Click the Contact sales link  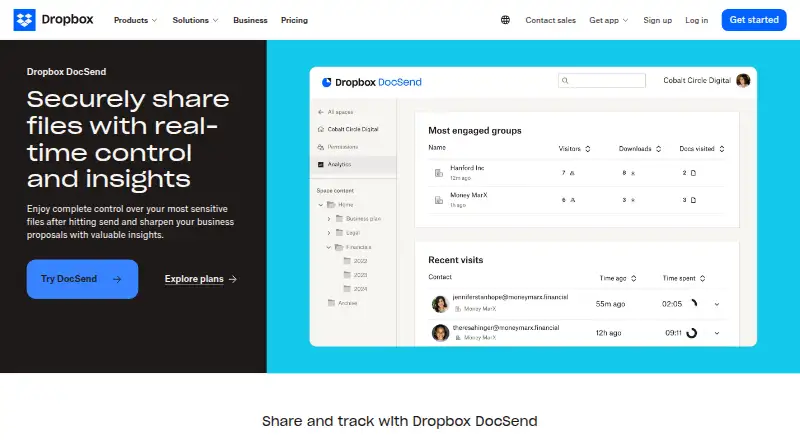(551, 20)
